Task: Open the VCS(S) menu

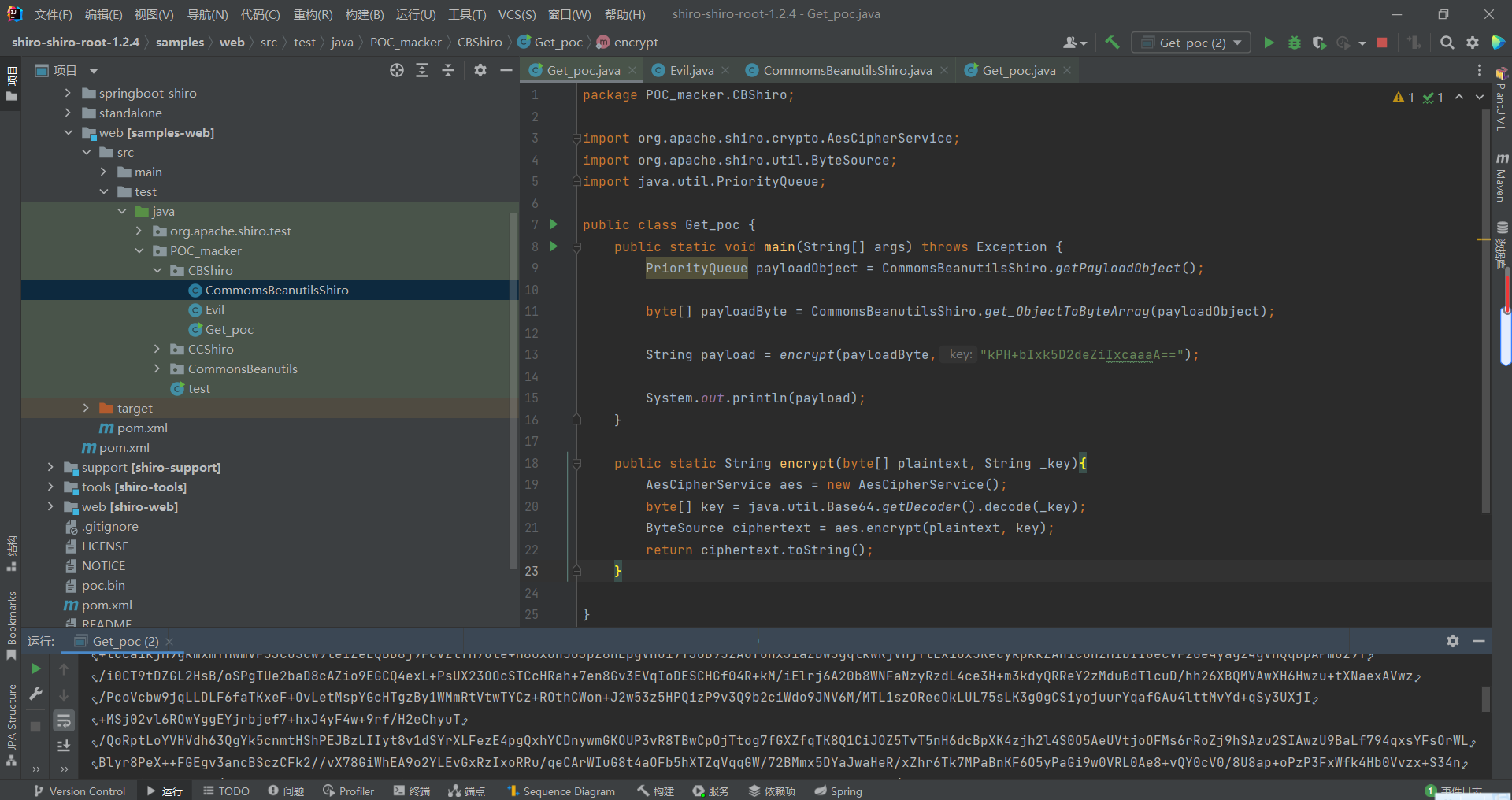Action: point(517,14)
